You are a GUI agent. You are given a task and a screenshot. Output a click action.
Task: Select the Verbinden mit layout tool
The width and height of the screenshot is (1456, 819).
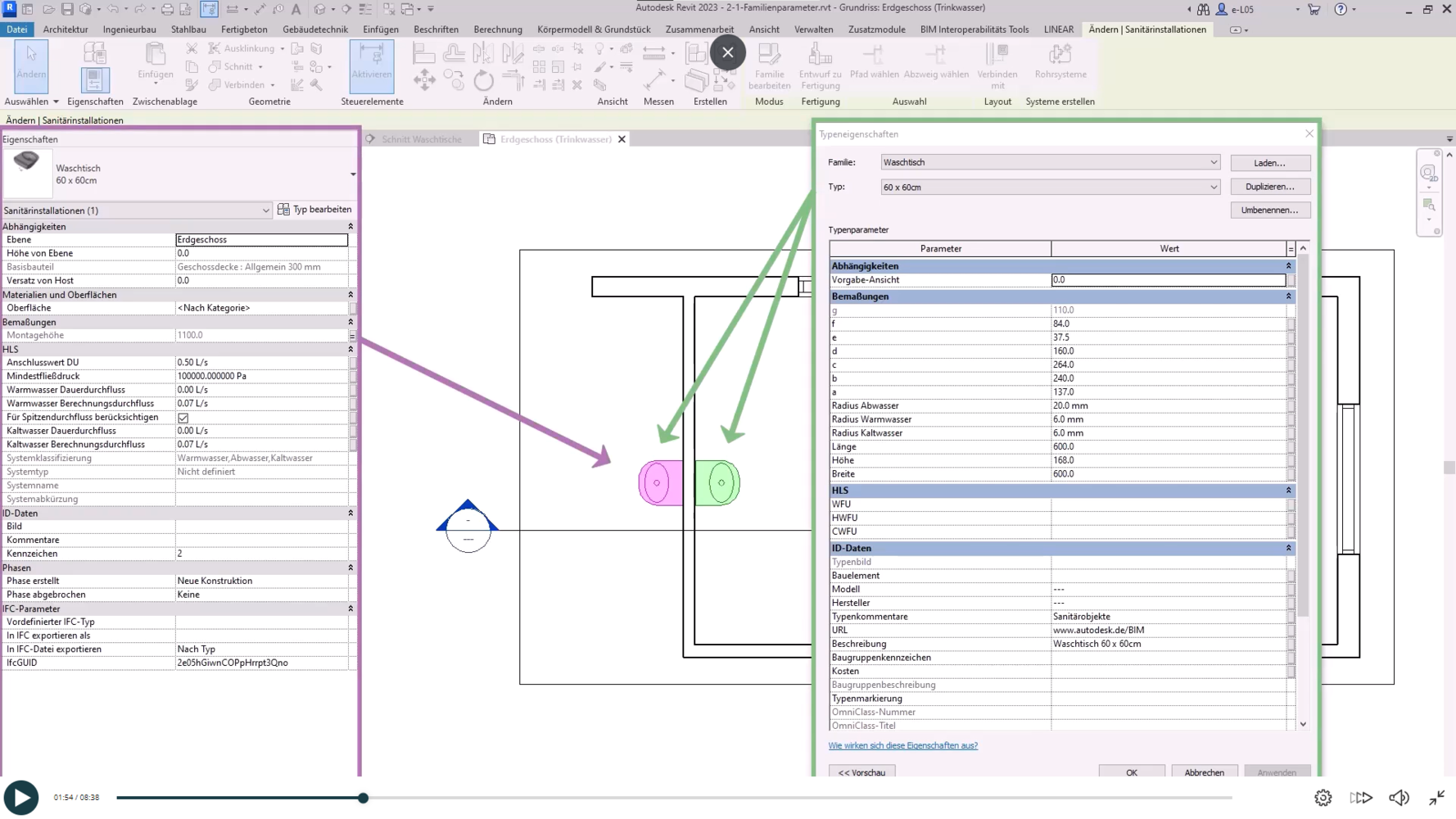(x=997, y=65)
